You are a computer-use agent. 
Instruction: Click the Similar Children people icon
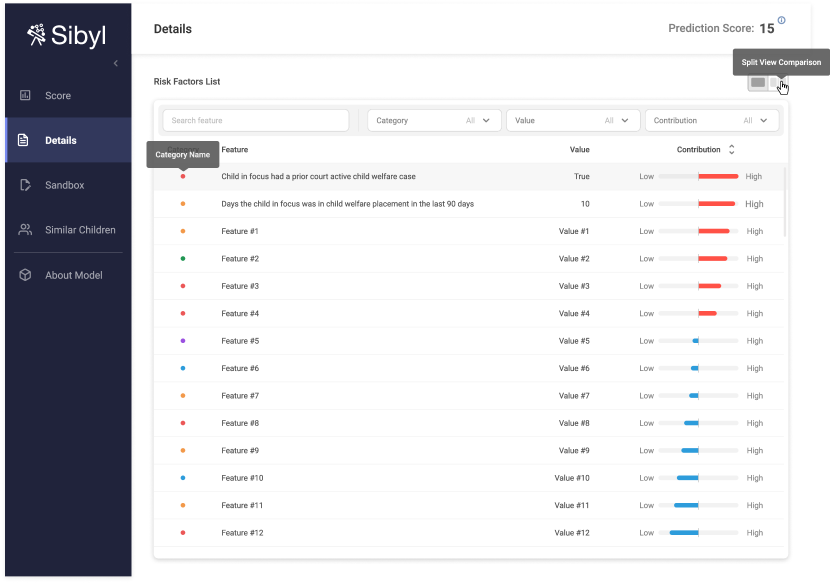pyautogui.click(x=25, y=230)
